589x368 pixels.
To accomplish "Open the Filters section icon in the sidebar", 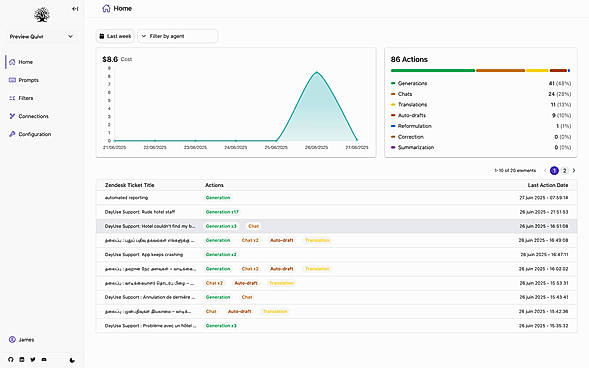I will point(12,98).
